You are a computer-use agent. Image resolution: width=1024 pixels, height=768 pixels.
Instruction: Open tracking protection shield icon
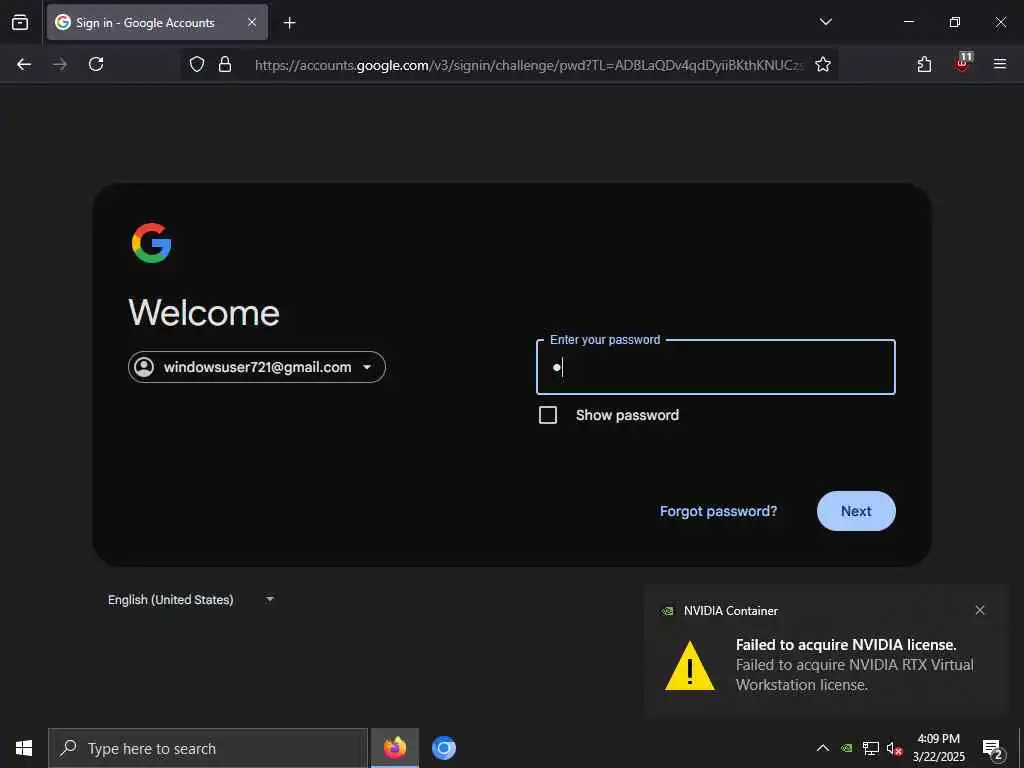(x=197, y=64)
